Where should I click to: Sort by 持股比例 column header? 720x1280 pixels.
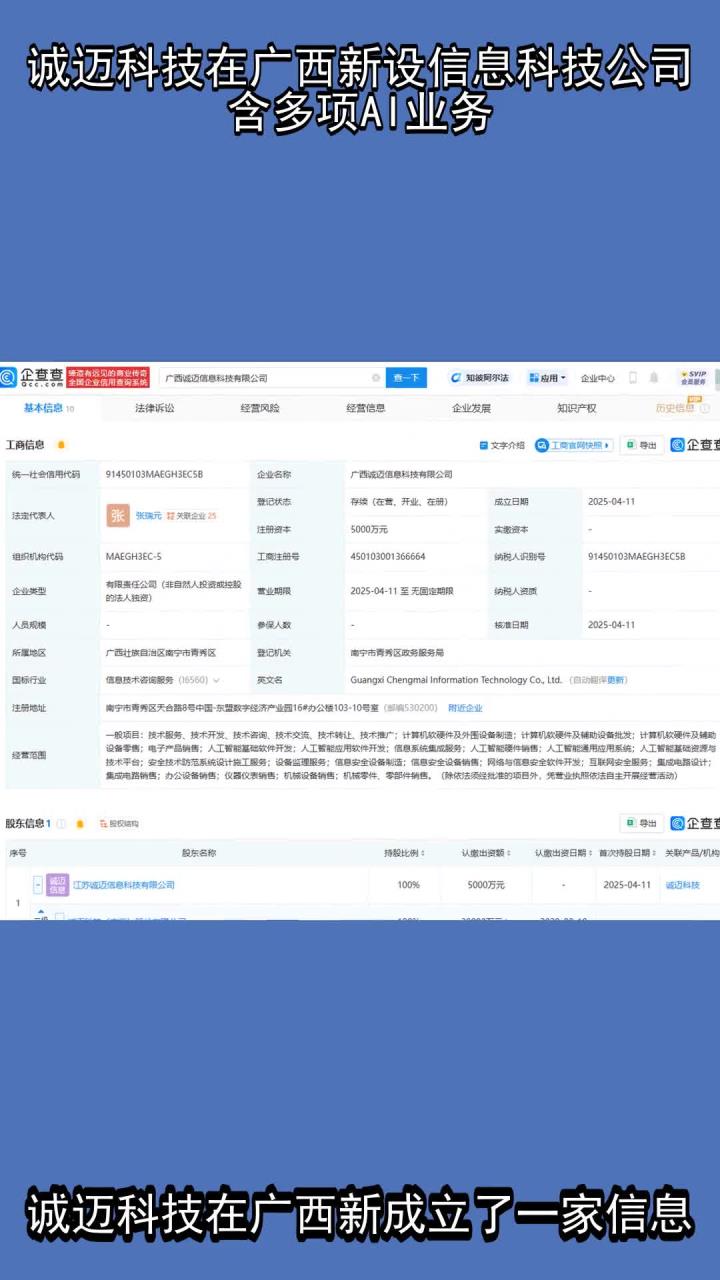click(x=405, y=853)
